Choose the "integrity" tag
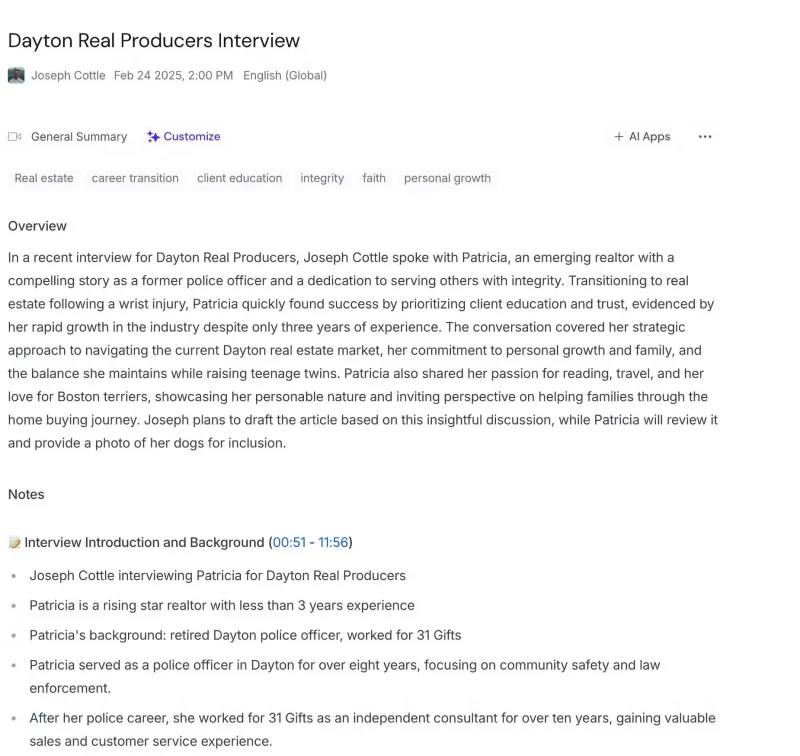The width and height of the screenshot is (800, 756). pos(322,178)
